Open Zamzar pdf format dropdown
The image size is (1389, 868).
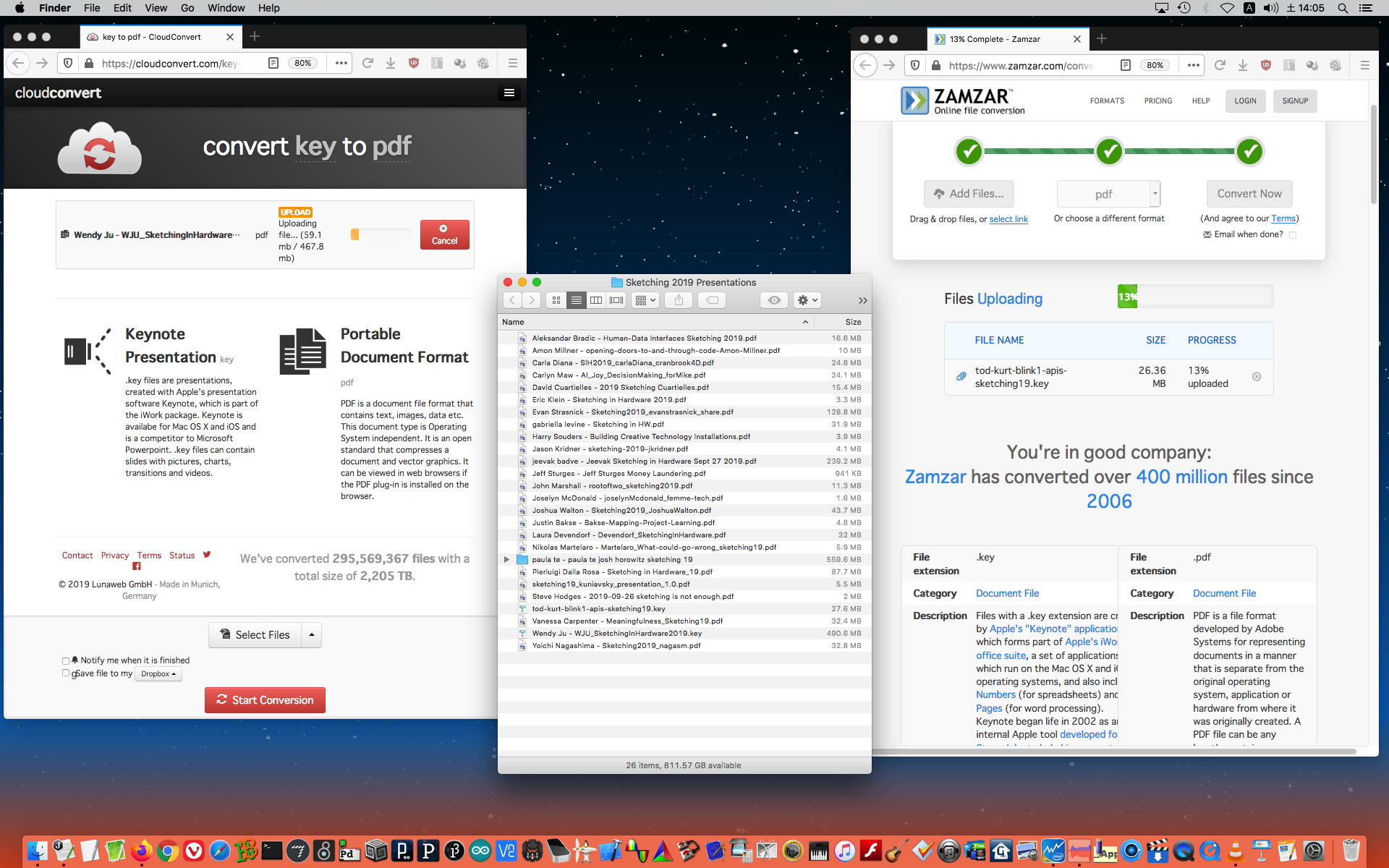(1155, 194)
